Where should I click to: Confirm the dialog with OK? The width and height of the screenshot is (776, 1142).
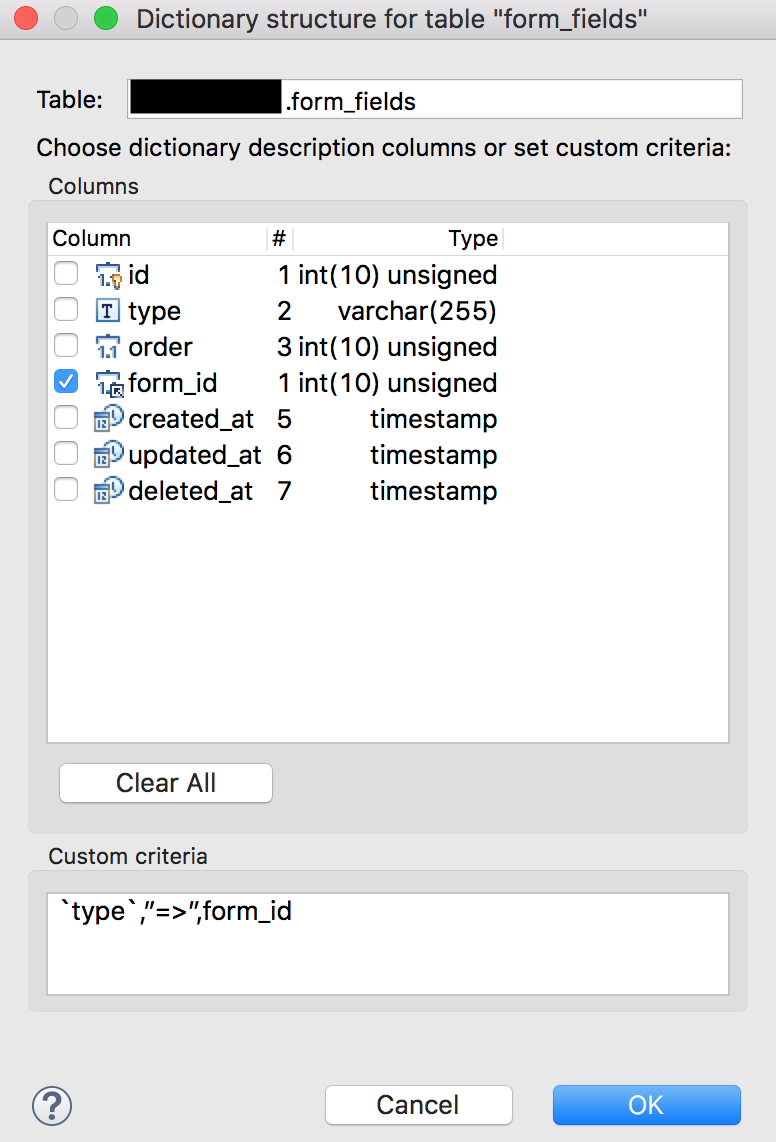(x=646, y=1105)
